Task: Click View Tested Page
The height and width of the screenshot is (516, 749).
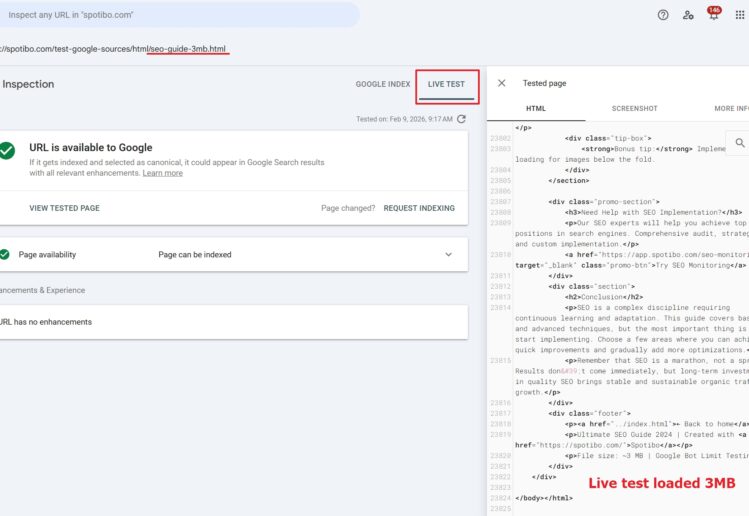Action: pyautogui.click(x=64, y=208)
